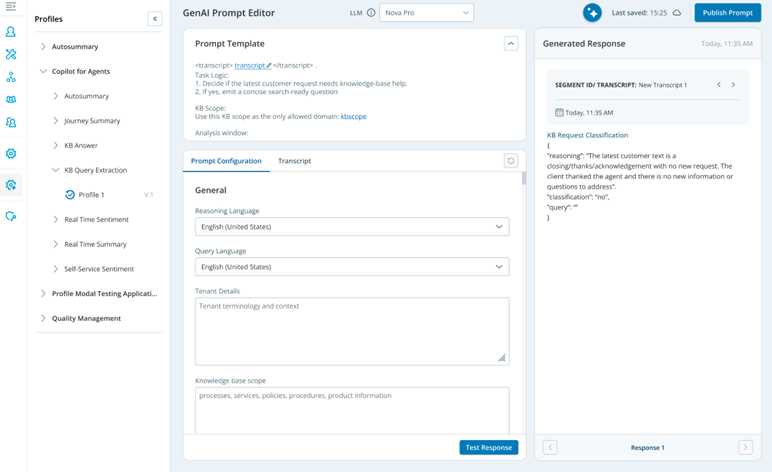Click the Publish Prompt button
The image size is (772, 472).
pyautogui.click(x=727, y=13)
